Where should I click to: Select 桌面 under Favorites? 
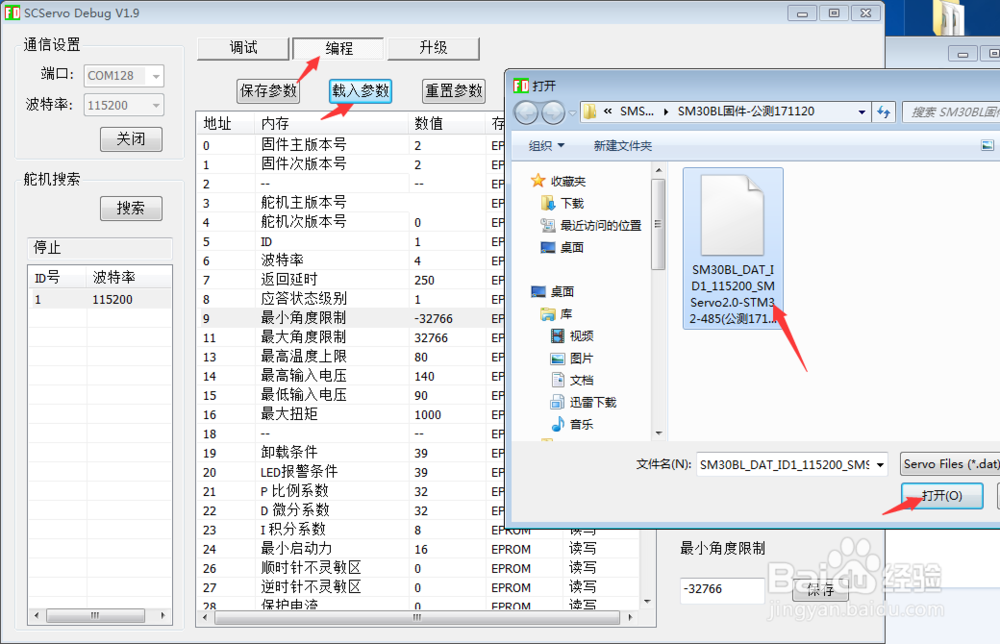[x=562, y=247]
